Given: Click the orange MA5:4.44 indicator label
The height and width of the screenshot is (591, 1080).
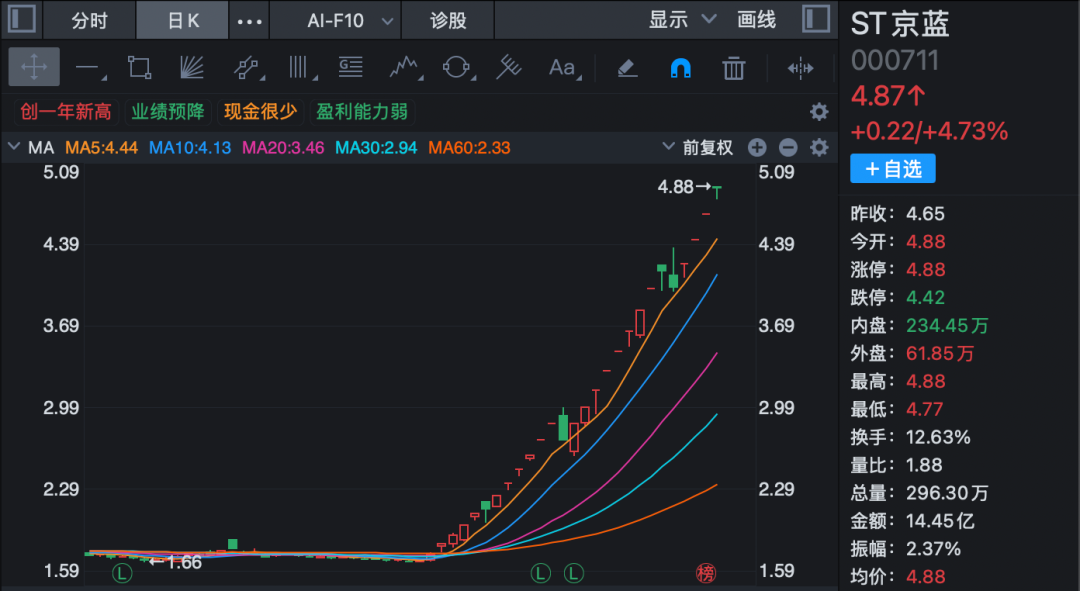Looking at the screenshot, I should coord(101,148).
